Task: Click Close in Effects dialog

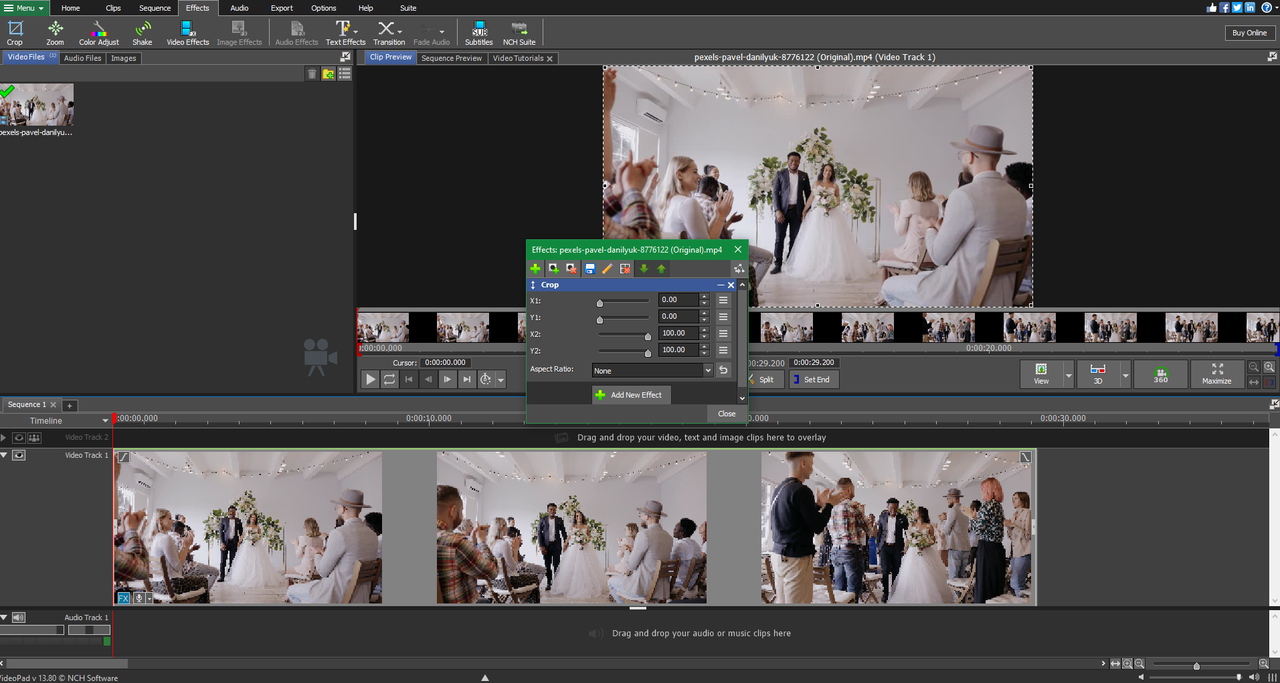Action: click(727, 413)
